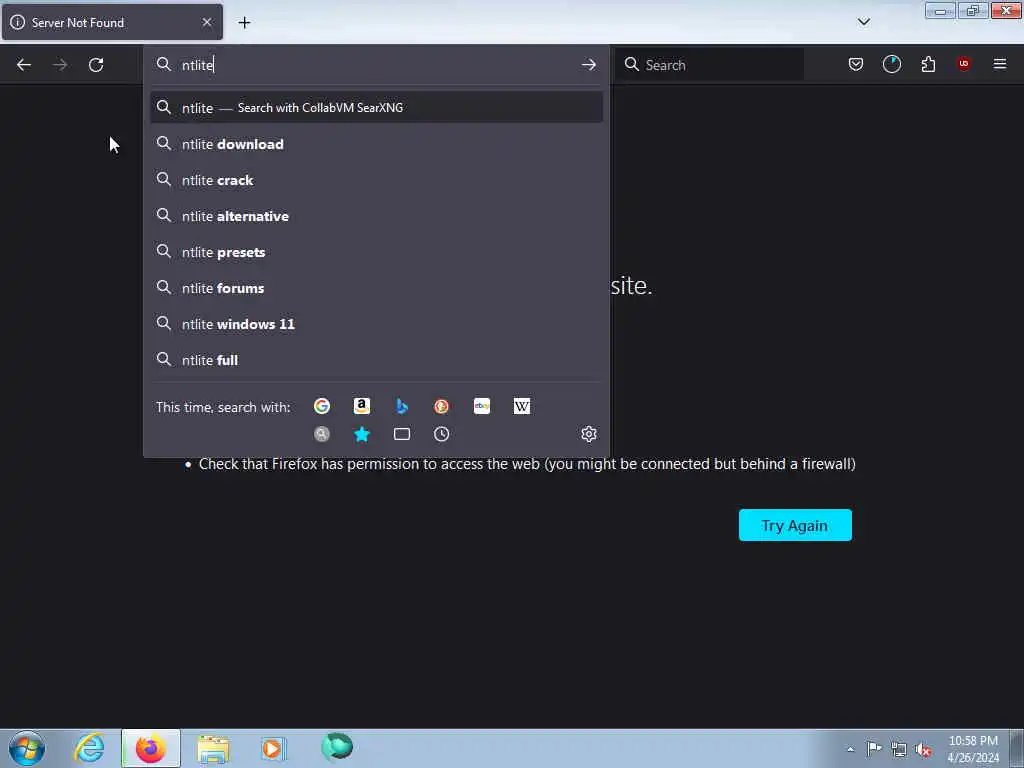Choose the 'ntlite forums' suggestion
The height and width of the screenshot is (768, 1024).
pyautogui.click(x=377, y=287)
